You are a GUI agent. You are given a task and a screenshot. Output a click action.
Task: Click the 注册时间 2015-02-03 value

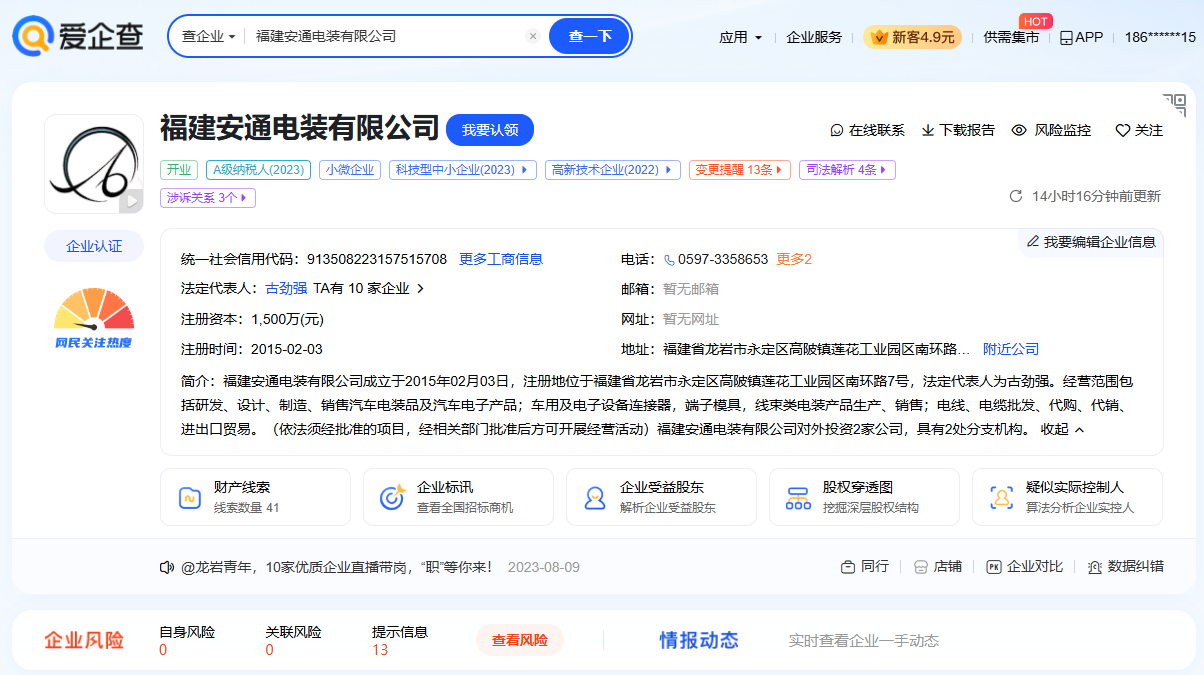[287, 349]
